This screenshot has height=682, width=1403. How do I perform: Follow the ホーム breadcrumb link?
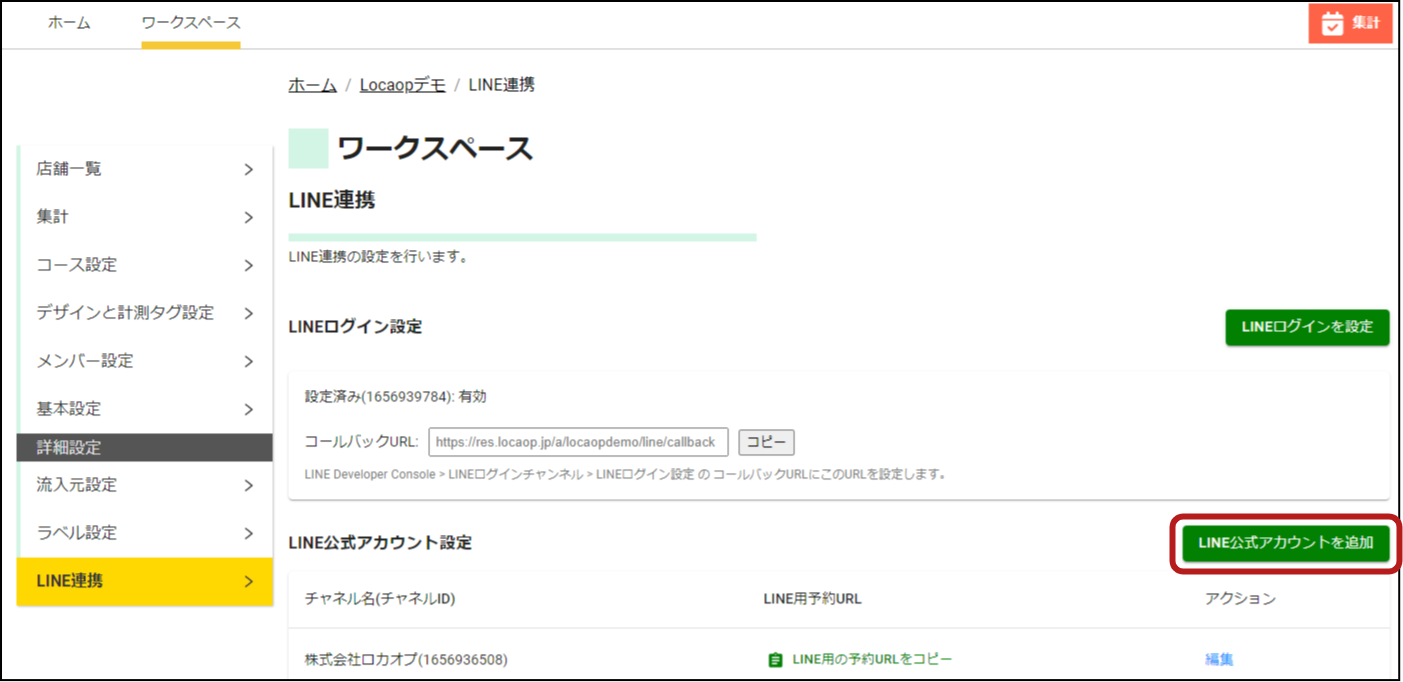point(312,85)
